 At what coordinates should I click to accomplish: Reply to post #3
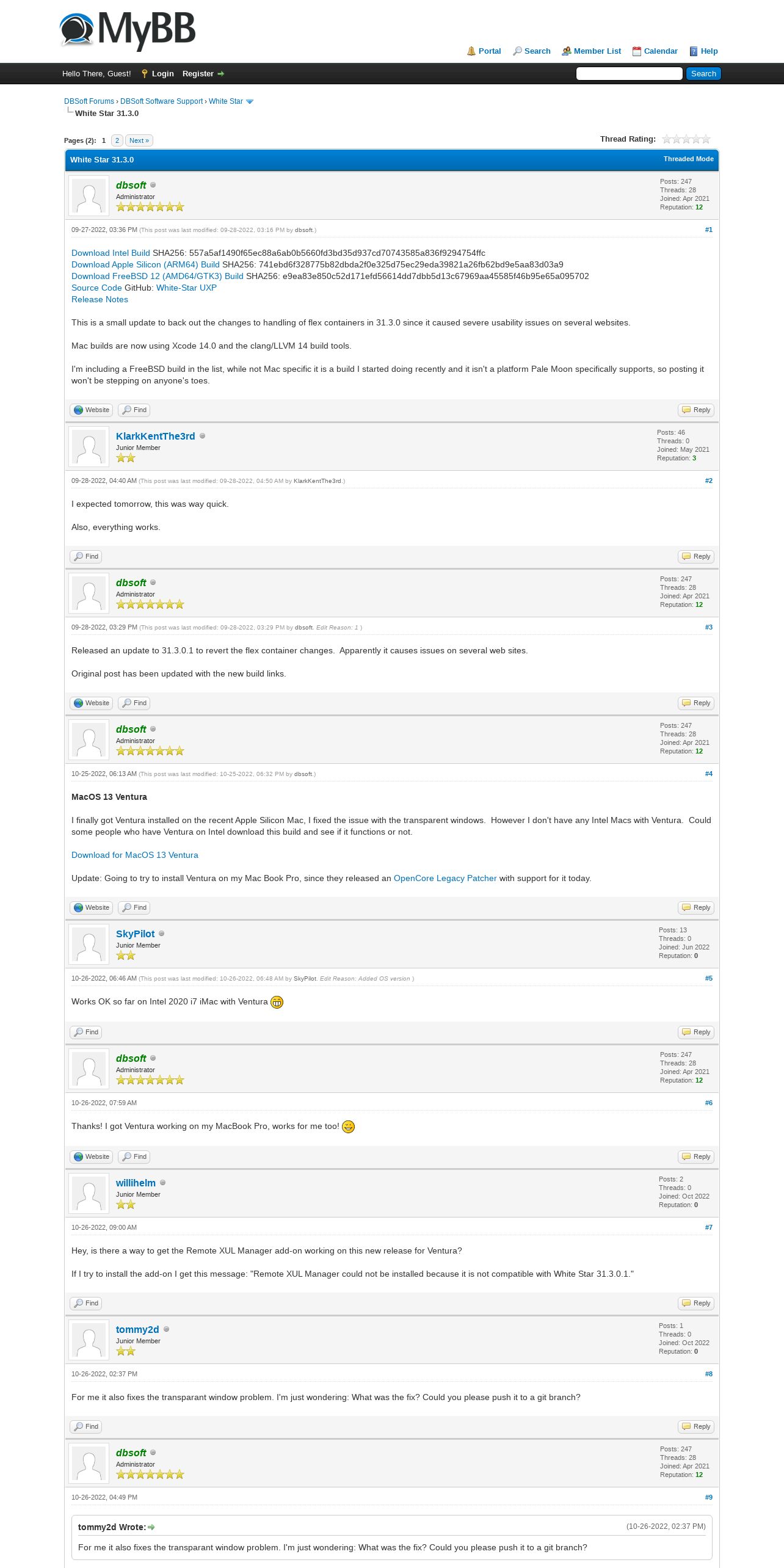click(x=696, y=703)
